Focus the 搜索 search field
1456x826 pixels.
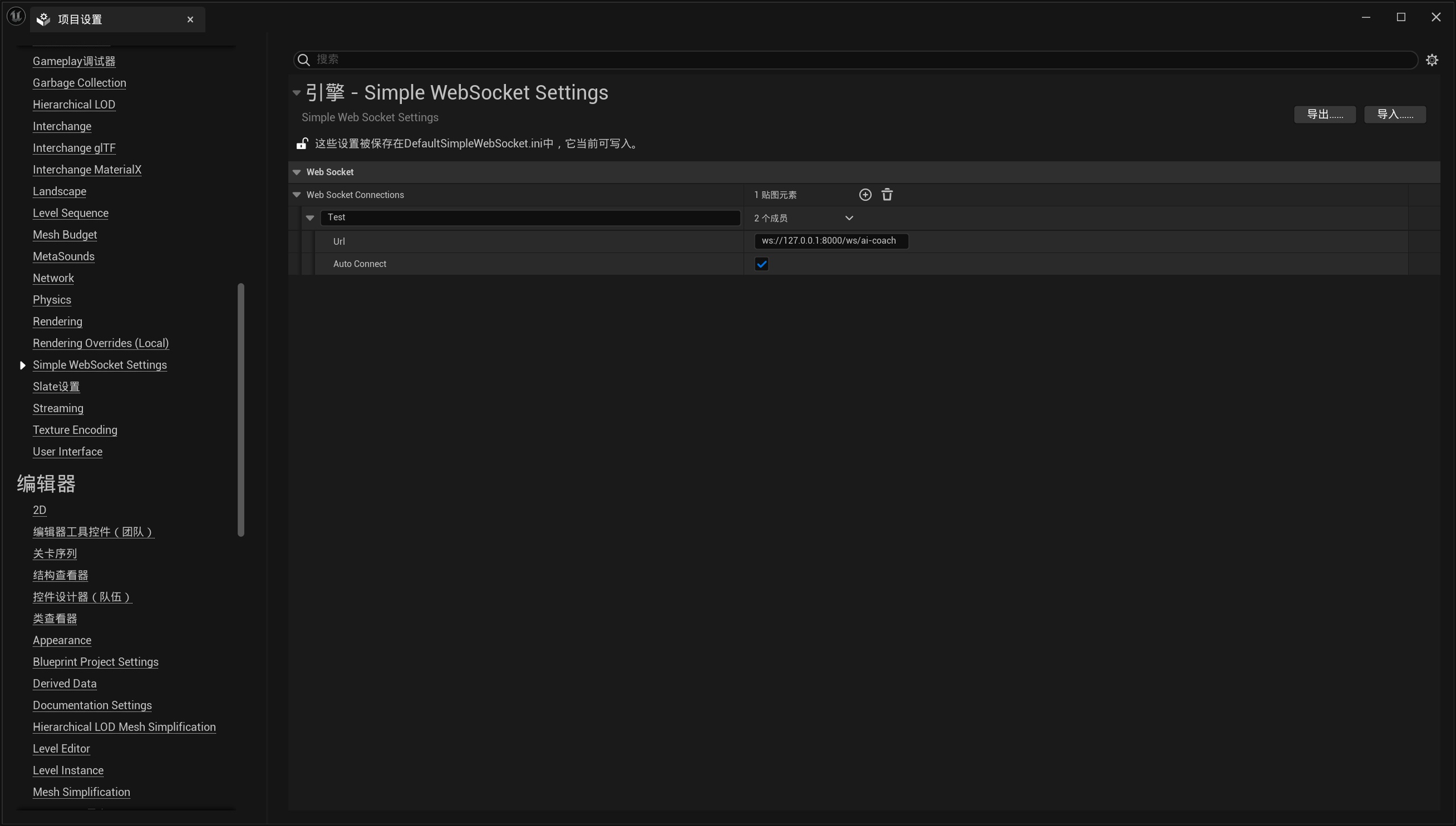click(855, 60)
